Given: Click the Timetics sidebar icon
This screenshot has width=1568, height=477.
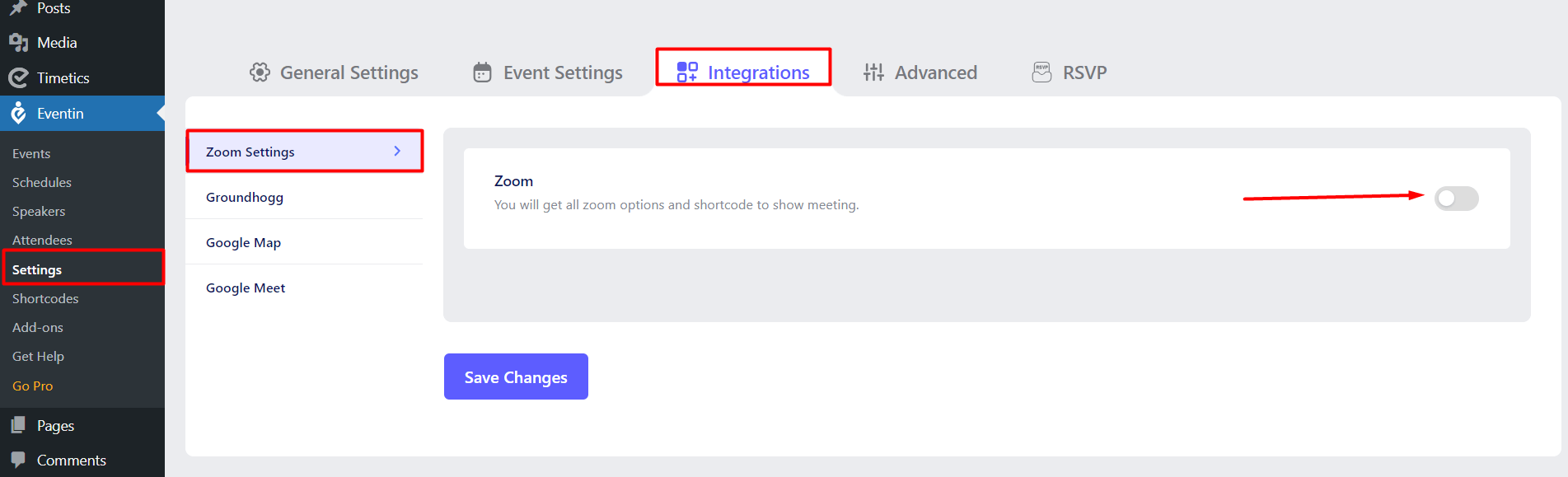Looking at the screenshot, I should click(x=18, y=77).
